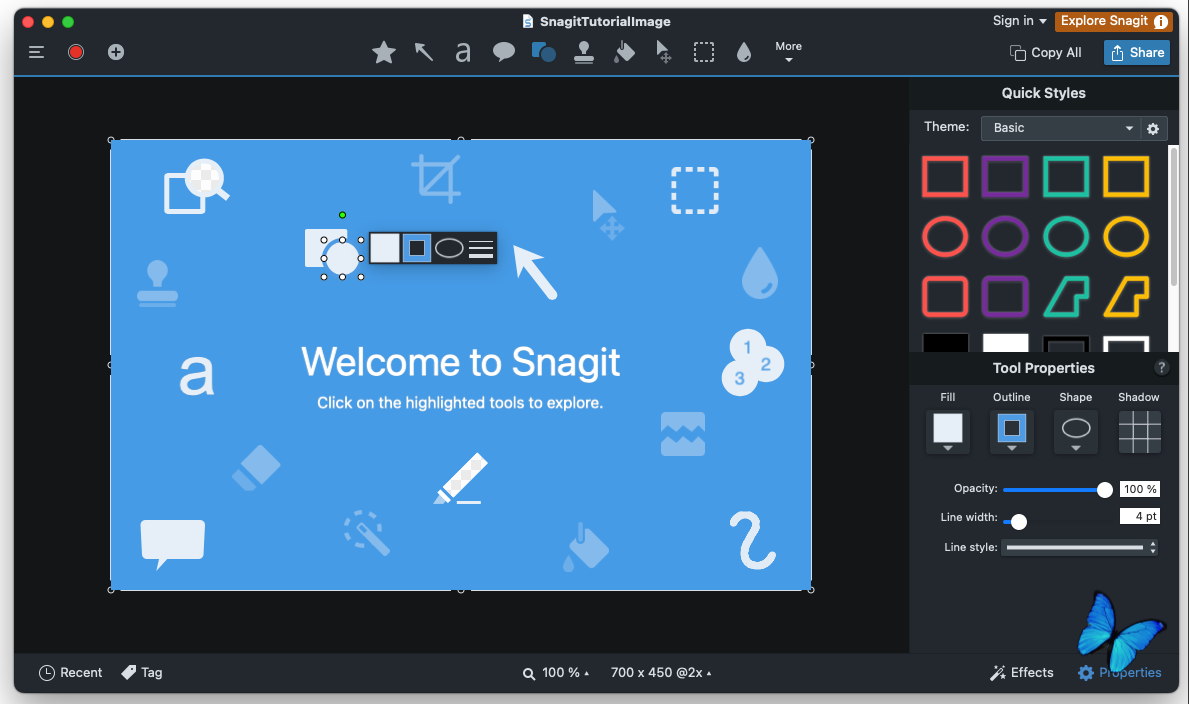Click the speech bubble icon on the canvas
Image resolution: width=1189 pixels, height=704 pixels.
pyautogui.click(x=173, y=545)
